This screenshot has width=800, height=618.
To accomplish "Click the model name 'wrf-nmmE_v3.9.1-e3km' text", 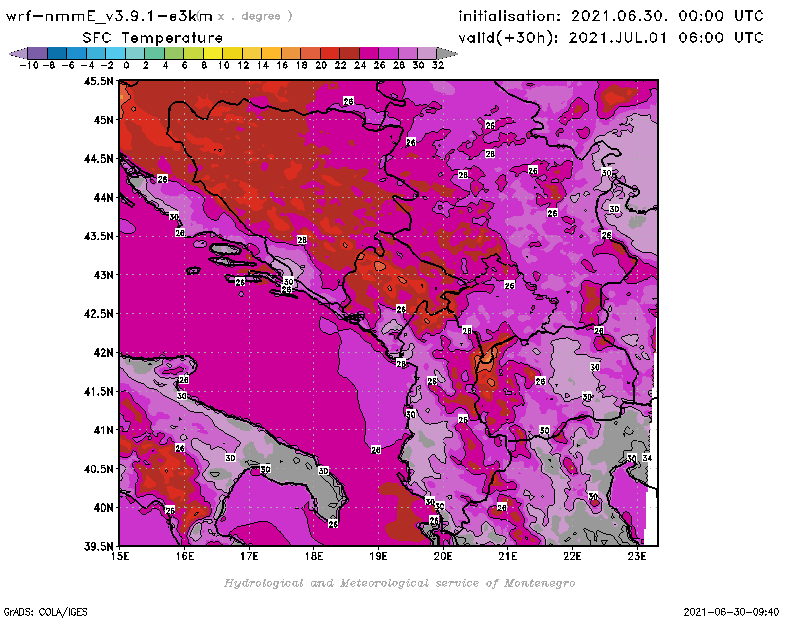I will point(109,16).
